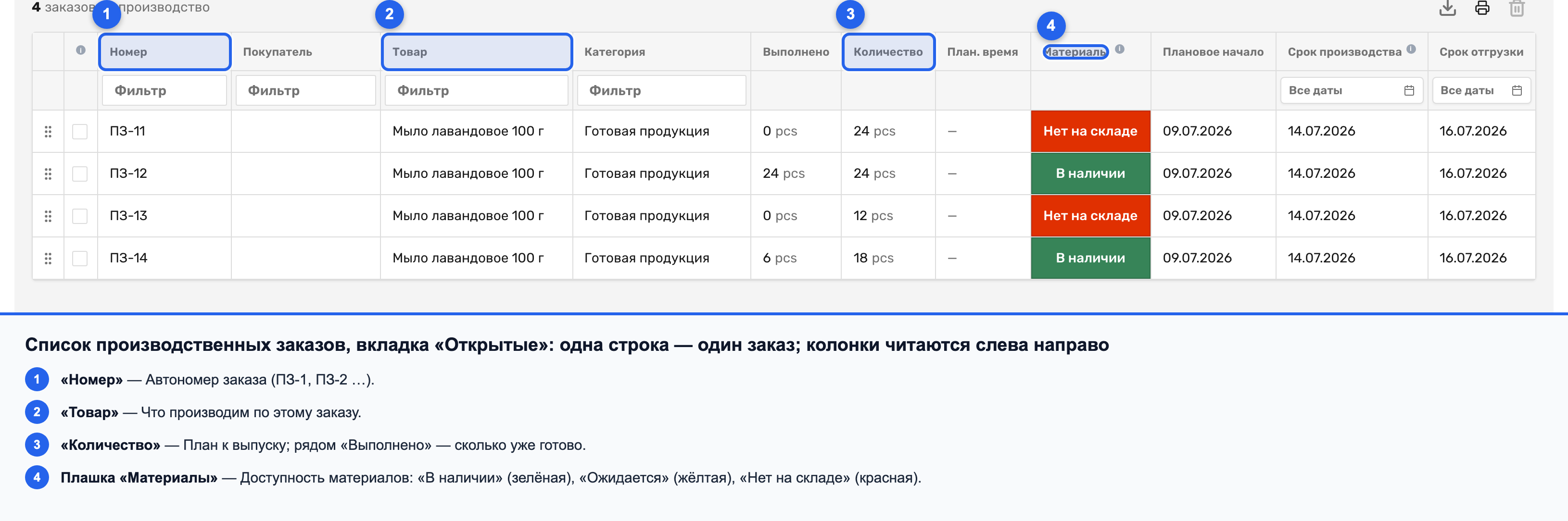Image resolution: width=1568 pixels, height=521 pixels.
Task: Click the green В наличии badge for ПЗ-14
Action: pyautogui.click(x=1090, y=259)
